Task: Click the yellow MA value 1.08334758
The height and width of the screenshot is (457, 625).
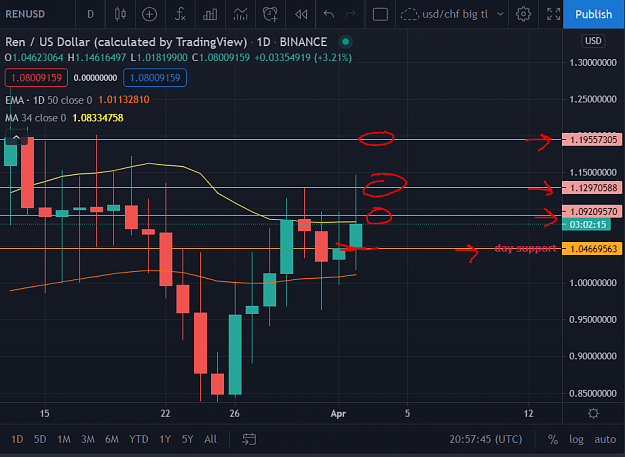Action: 98,118
